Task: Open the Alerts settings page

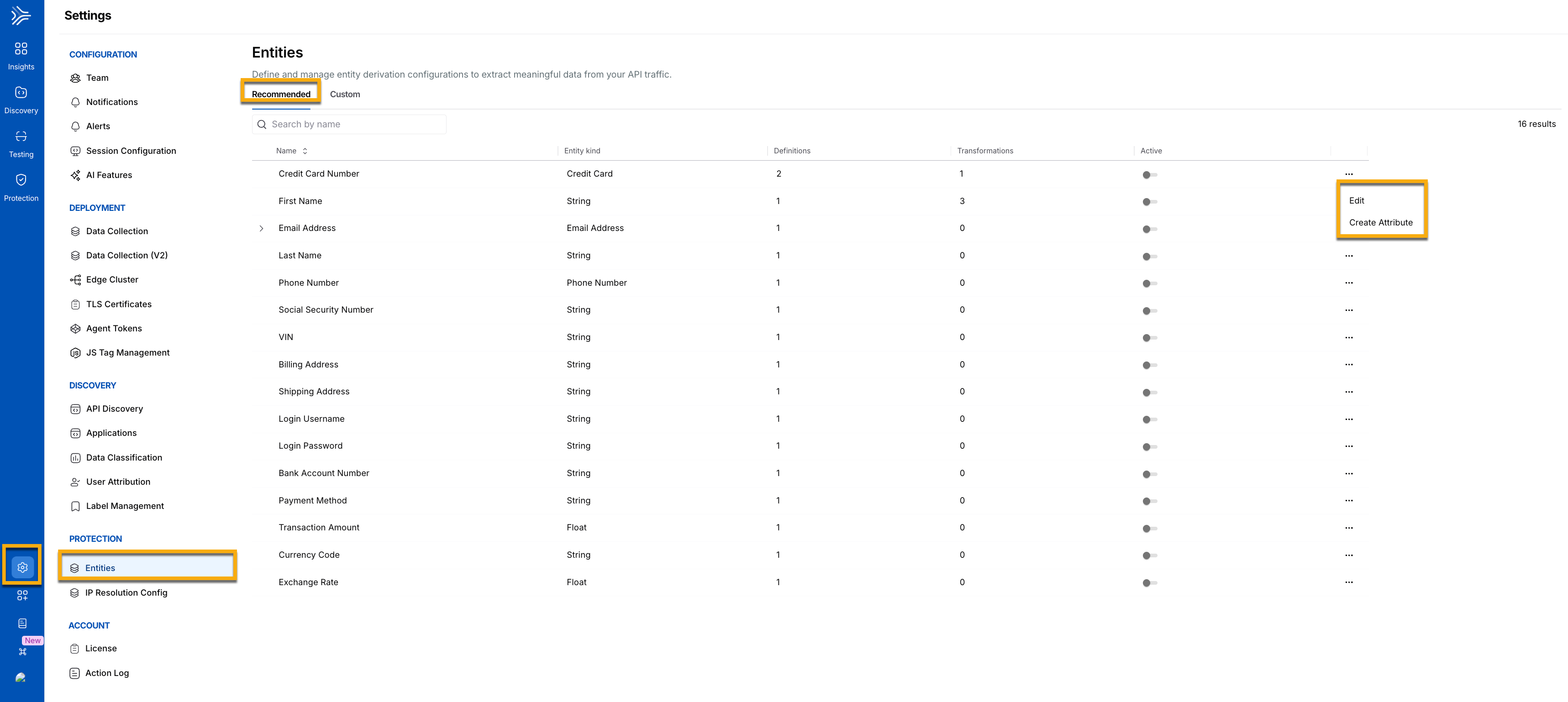Action: pyautogui.click(x=98, y=126)
